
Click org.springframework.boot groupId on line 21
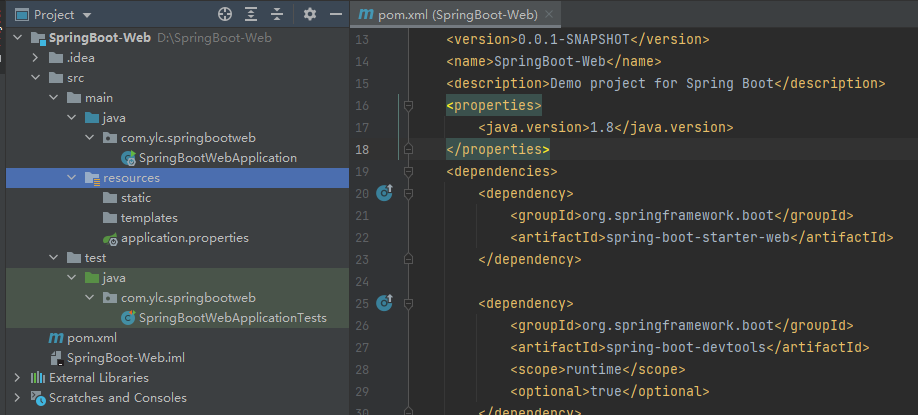677,215
